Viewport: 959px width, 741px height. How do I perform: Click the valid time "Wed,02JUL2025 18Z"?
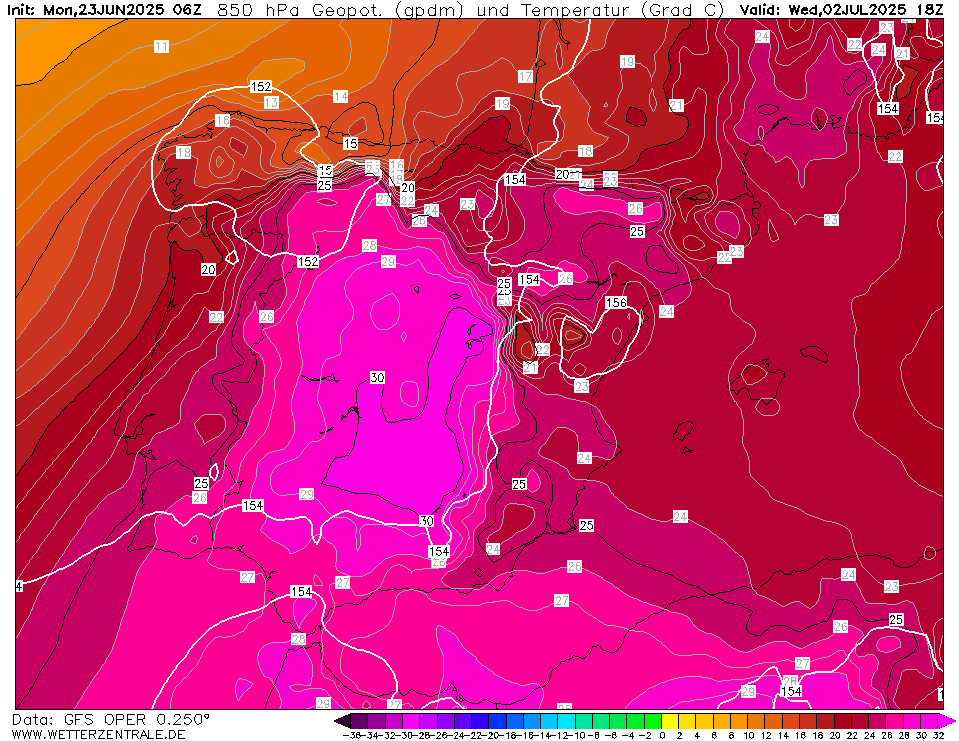(865, 10)
